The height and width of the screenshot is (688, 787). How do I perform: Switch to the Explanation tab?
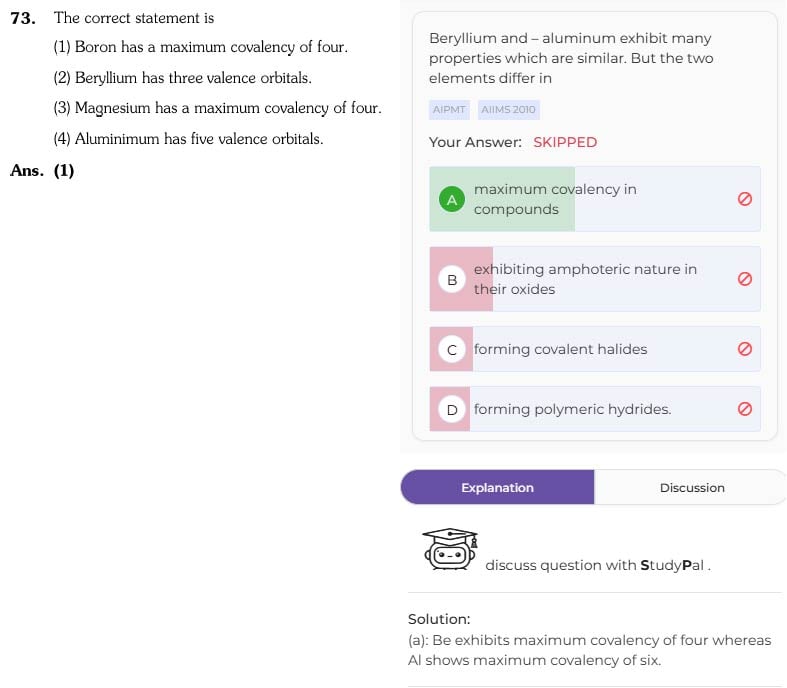[x=497, y=487]
